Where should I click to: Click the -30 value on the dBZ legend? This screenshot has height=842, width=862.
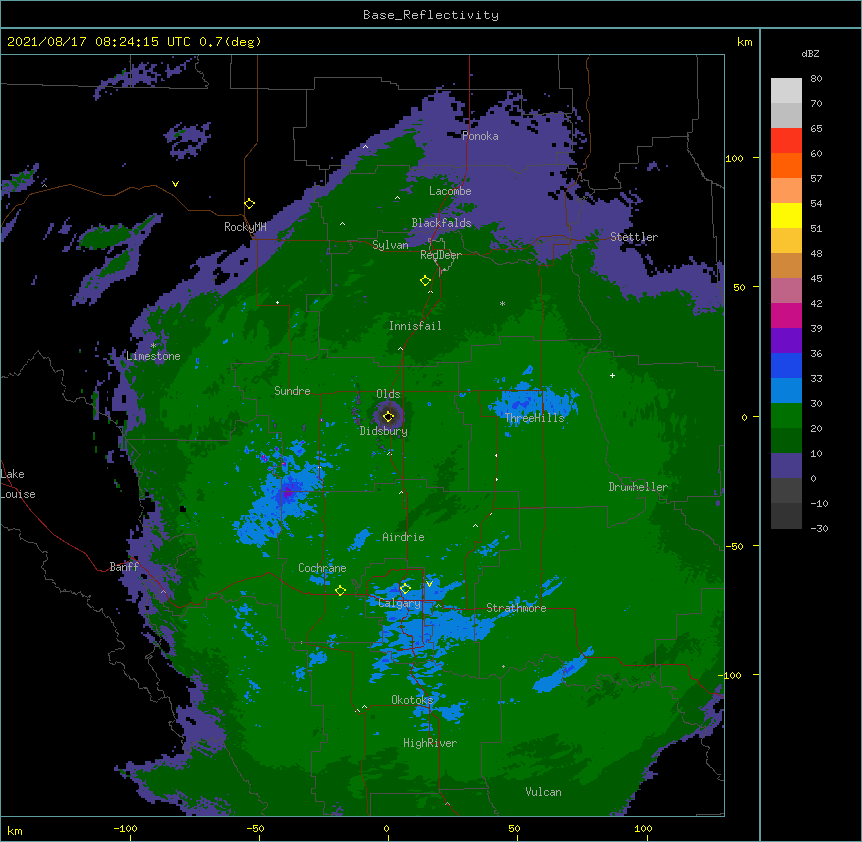point(819,529)
